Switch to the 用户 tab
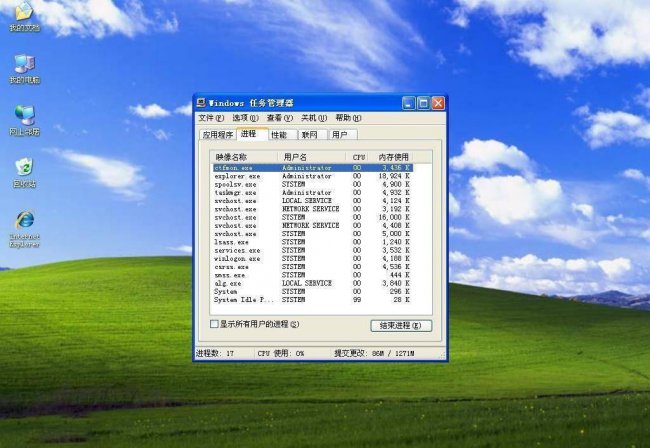The image size is (650, 448). tap(342, 135)
